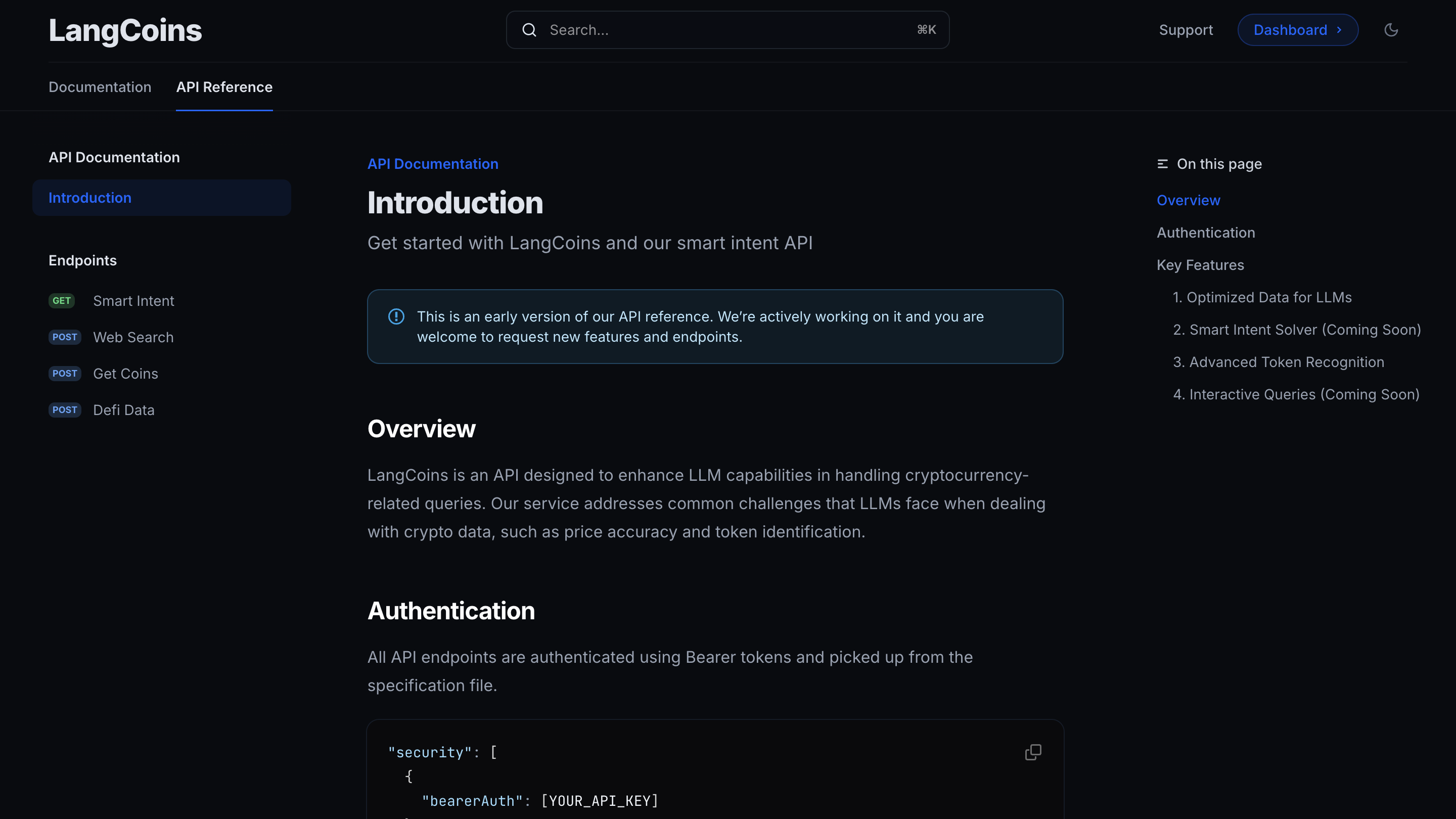This screenshot has height=819, width=1456.
Task: Expand the Endpoints section
Action: coord(82,260)
